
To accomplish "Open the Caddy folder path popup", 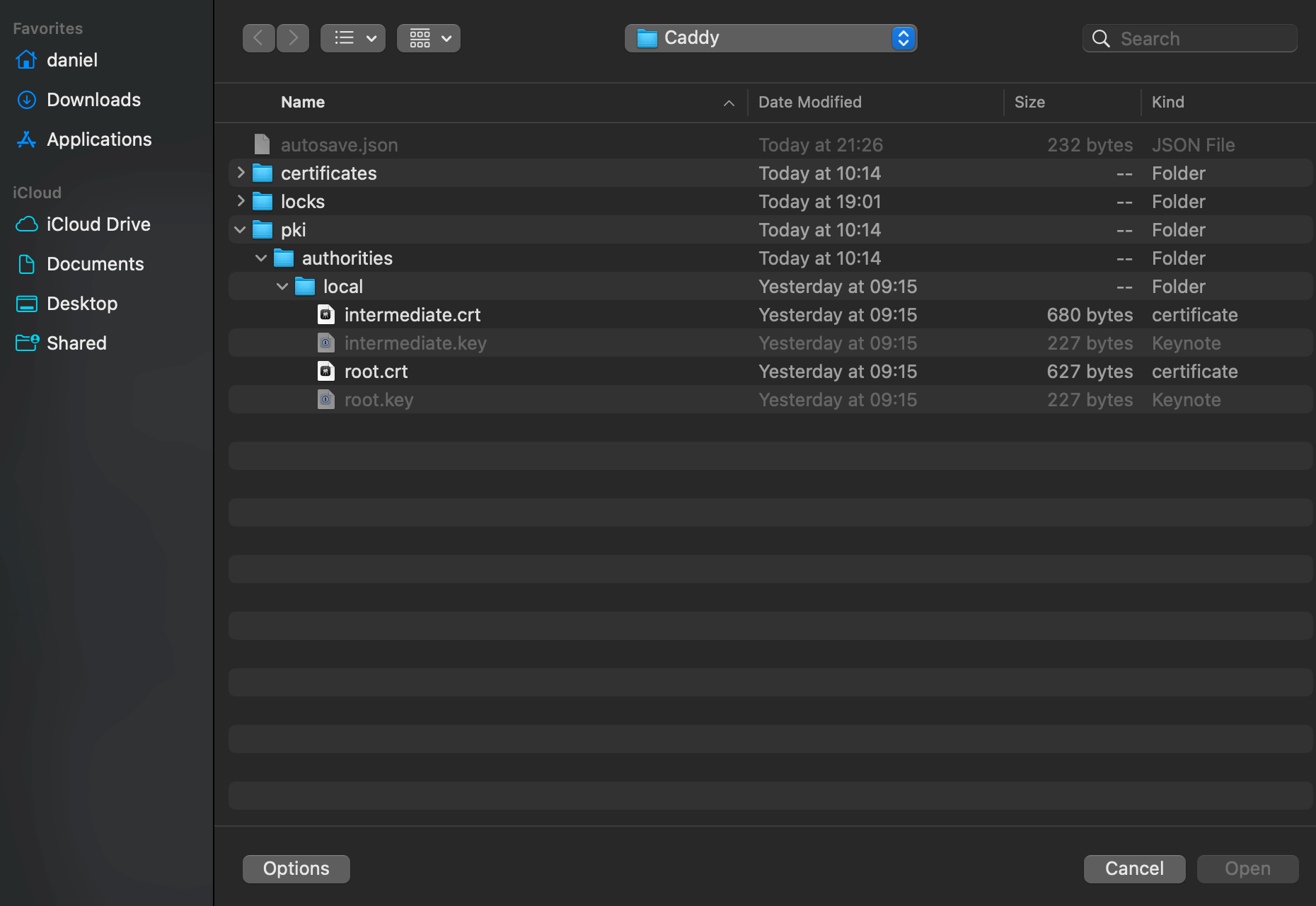I will 770,38.
